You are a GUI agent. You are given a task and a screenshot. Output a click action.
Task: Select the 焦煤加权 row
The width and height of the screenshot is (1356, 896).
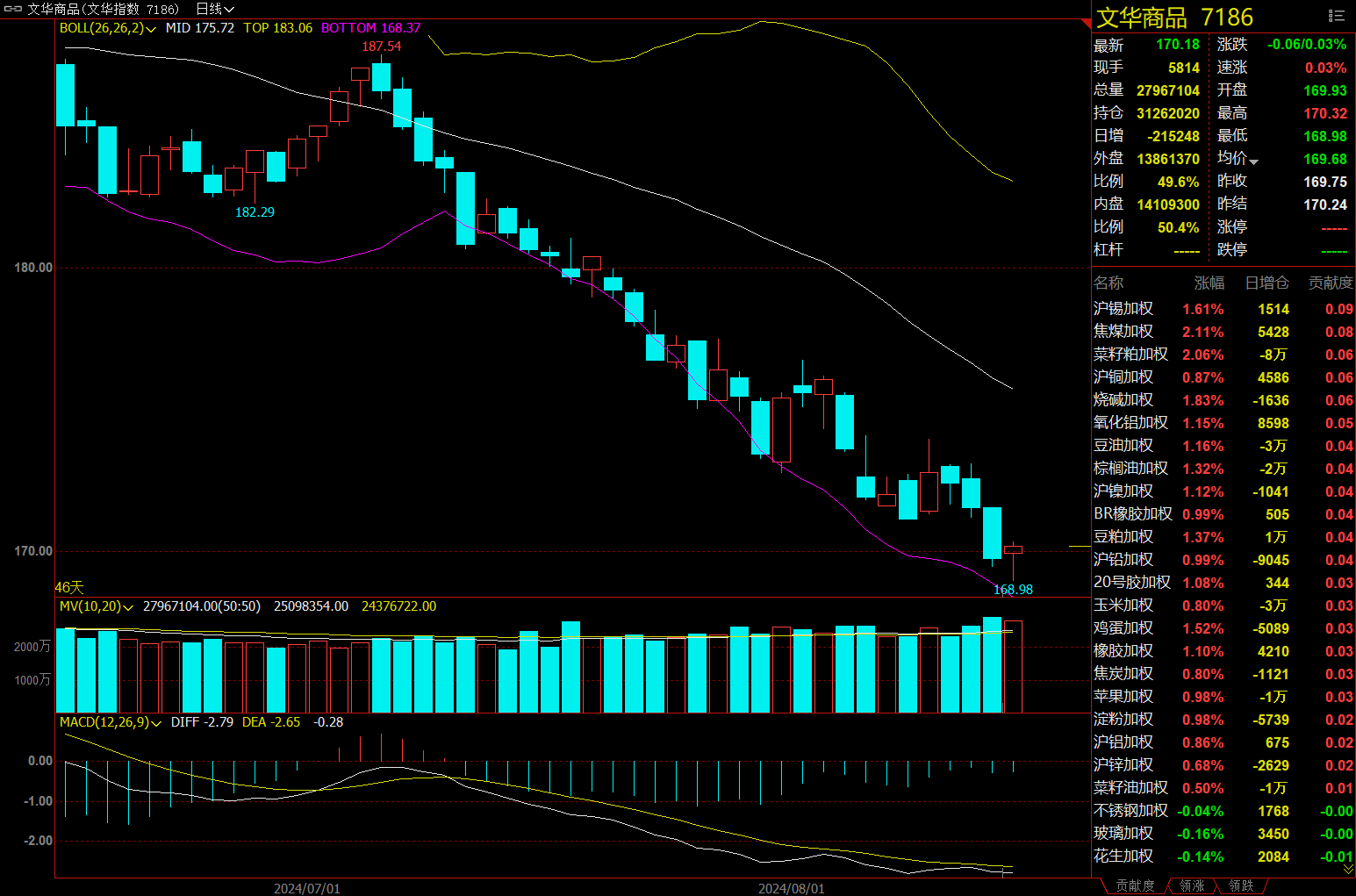tap(1223, 332)
